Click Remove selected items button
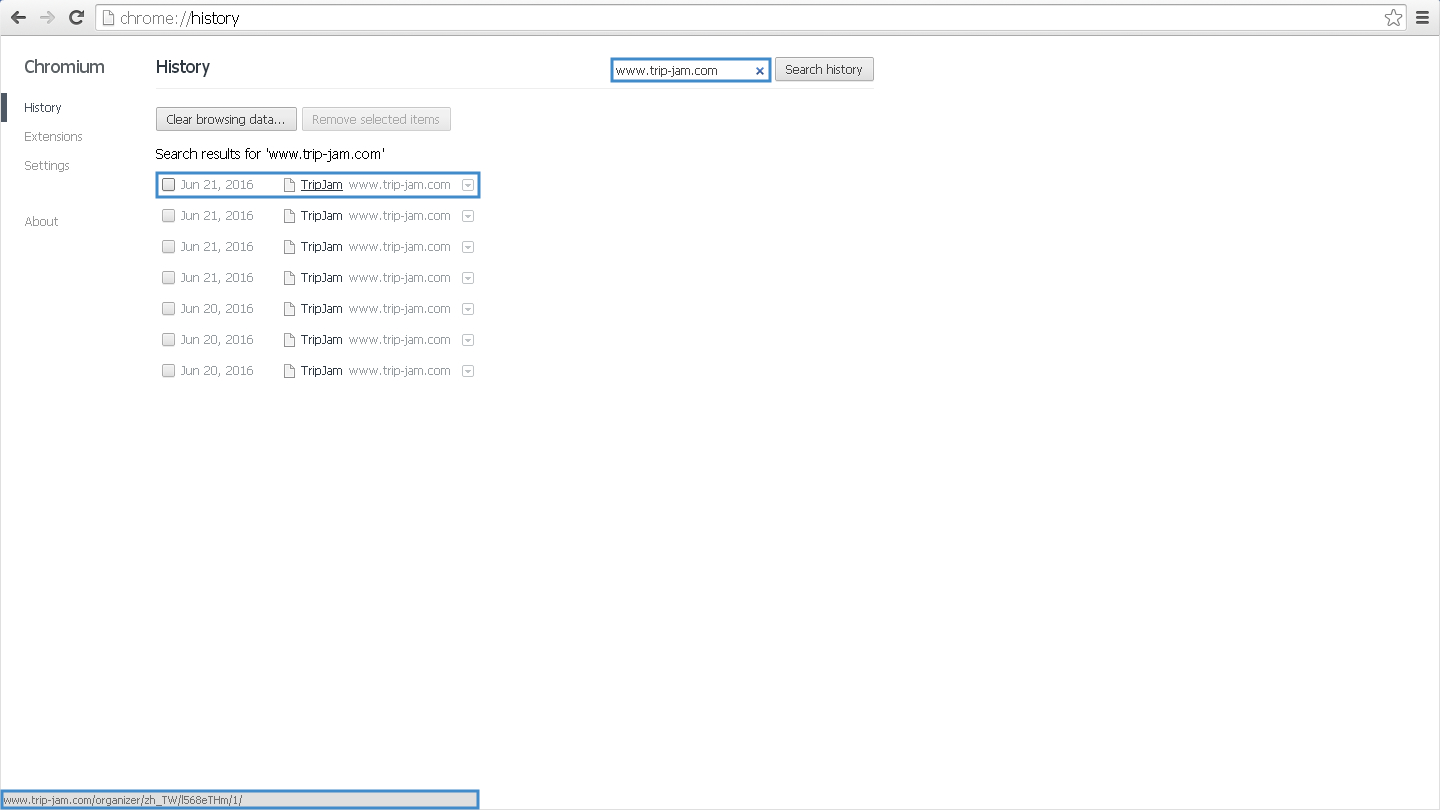Viewport: 1440px width, 810px height. click(x=376, y=119)
